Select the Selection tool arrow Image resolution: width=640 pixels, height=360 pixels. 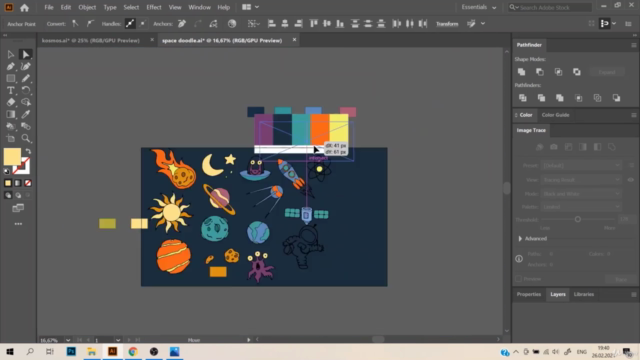point(11,54)
